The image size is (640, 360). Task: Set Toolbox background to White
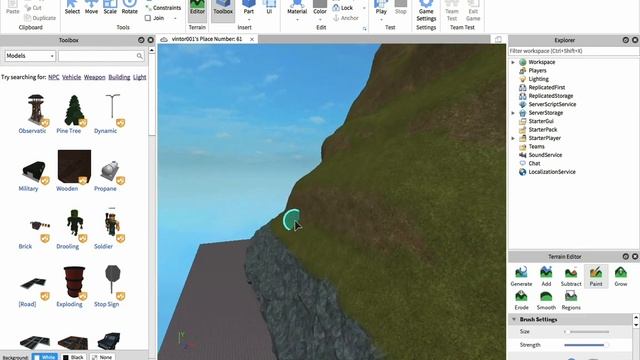45,357
